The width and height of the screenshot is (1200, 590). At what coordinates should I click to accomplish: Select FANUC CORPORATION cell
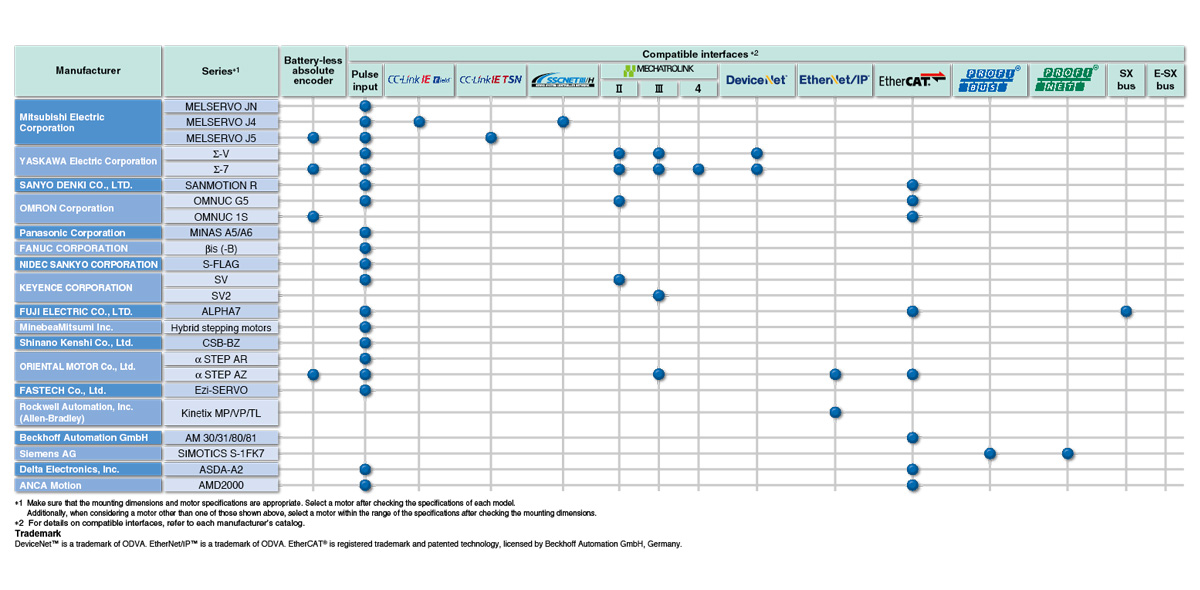coord(88,248)
